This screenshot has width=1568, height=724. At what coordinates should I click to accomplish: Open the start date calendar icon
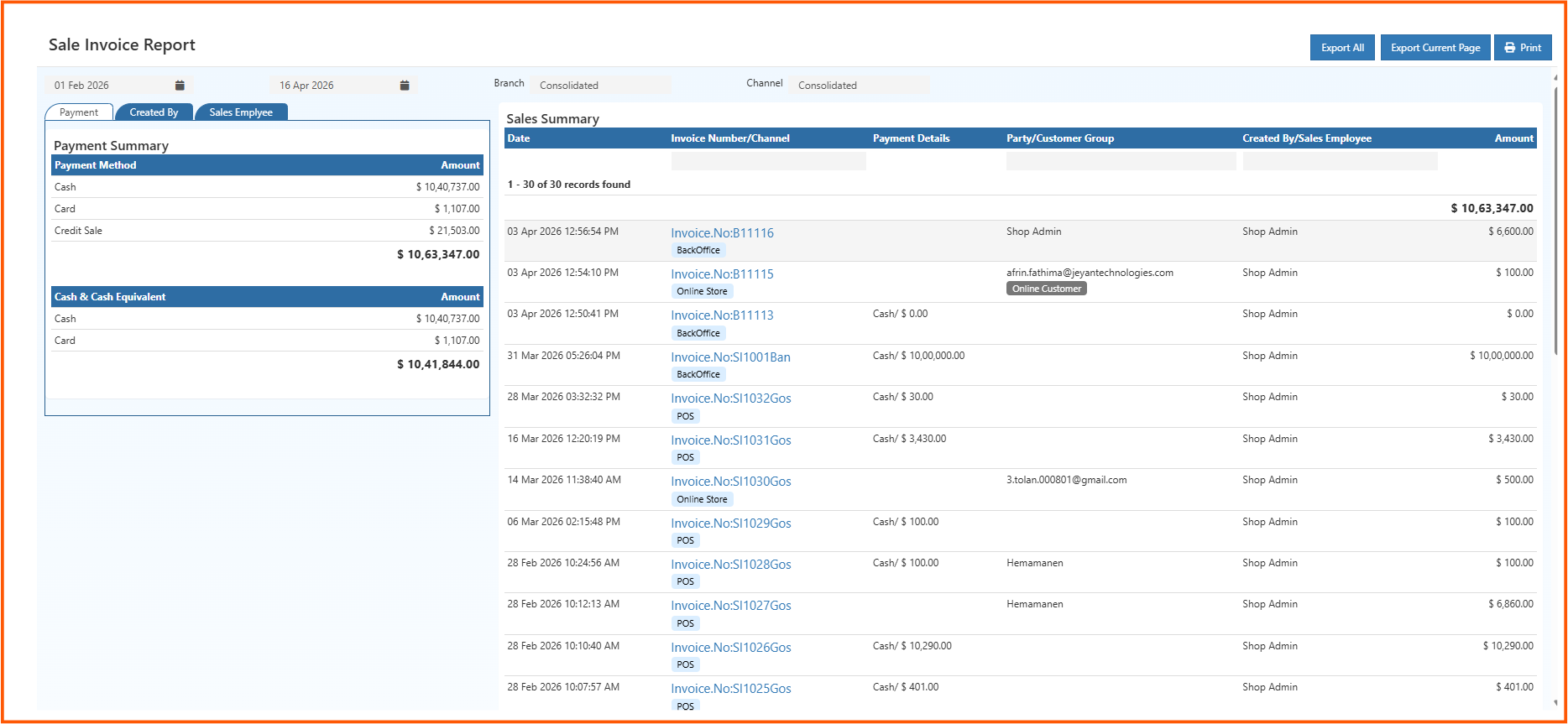180,86
